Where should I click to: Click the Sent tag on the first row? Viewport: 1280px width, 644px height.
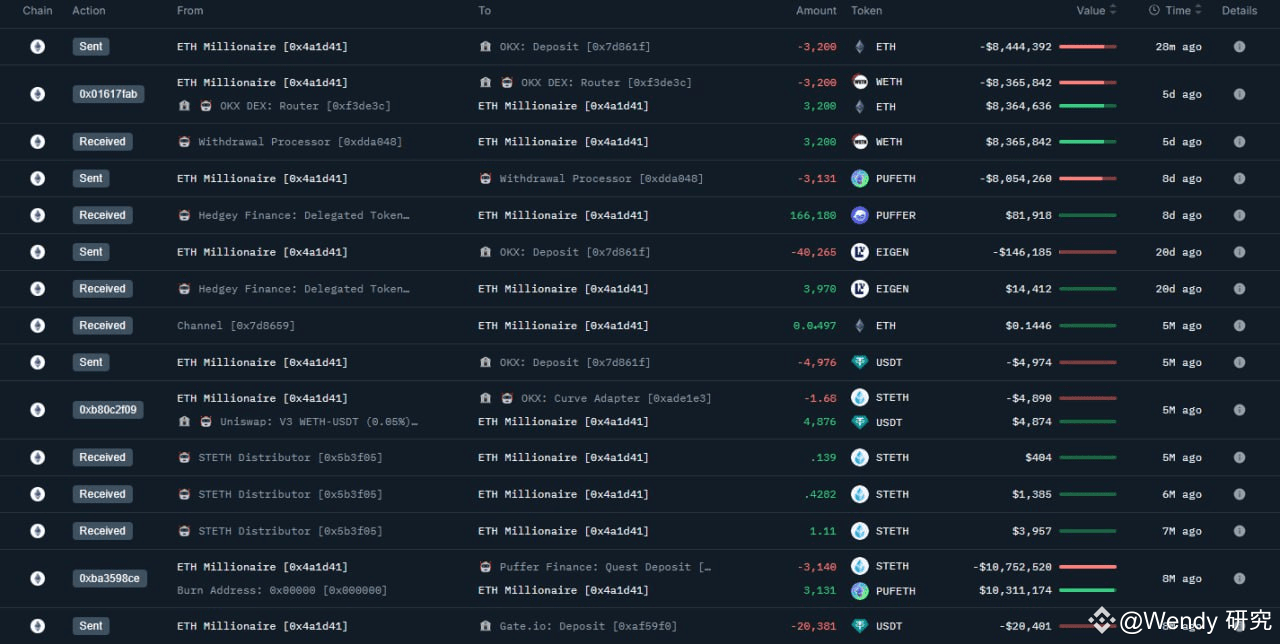click(90, 46)
